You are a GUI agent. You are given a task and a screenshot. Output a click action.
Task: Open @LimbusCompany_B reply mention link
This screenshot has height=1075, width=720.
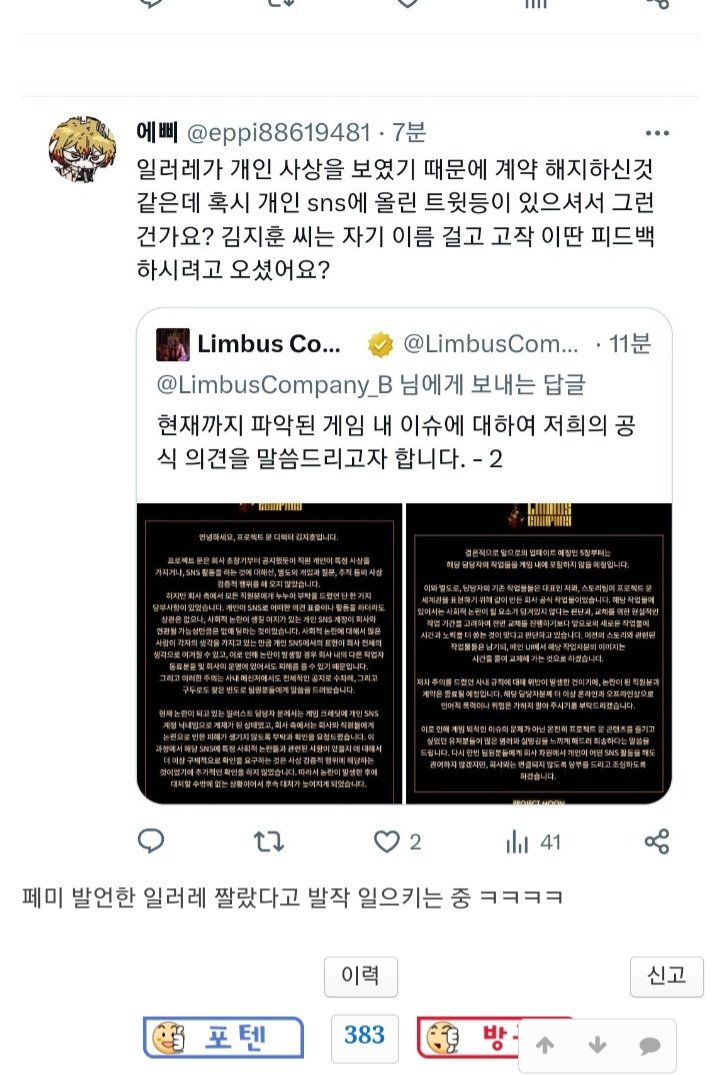[275, 385]
